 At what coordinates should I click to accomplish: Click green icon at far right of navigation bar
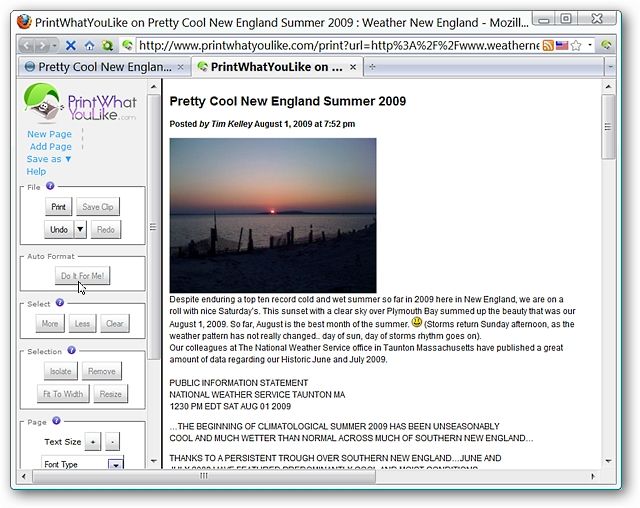pyautogui.click(x=606, y=45)
